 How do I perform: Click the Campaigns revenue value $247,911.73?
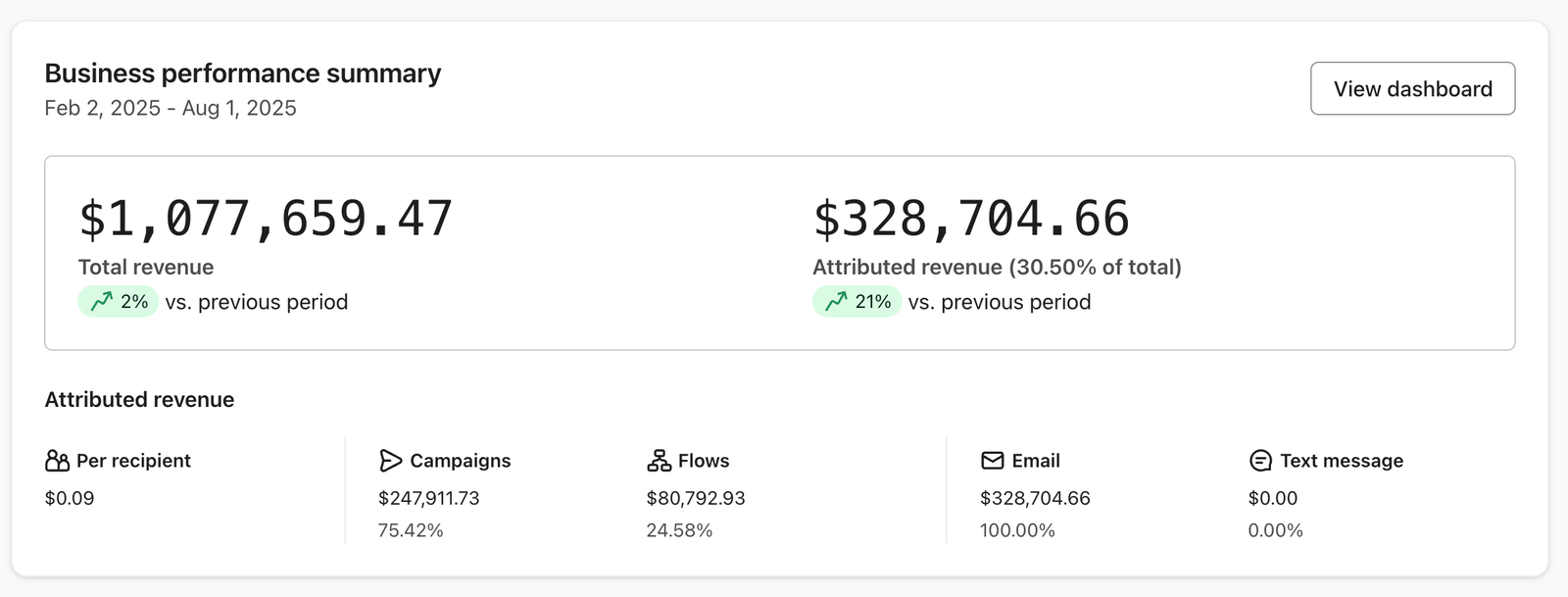(x=429, y=498)
